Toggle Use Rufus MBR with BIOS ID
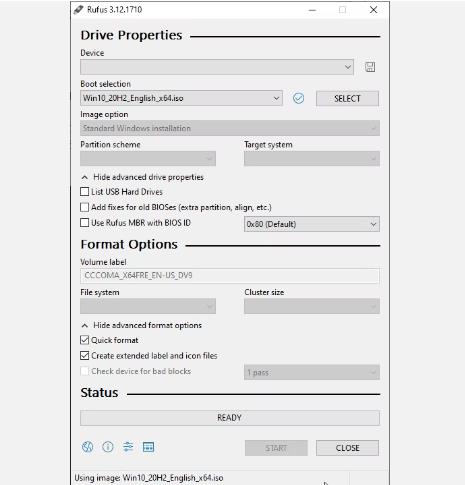Viewport: 465px width, 485px height. coord(85,223)
